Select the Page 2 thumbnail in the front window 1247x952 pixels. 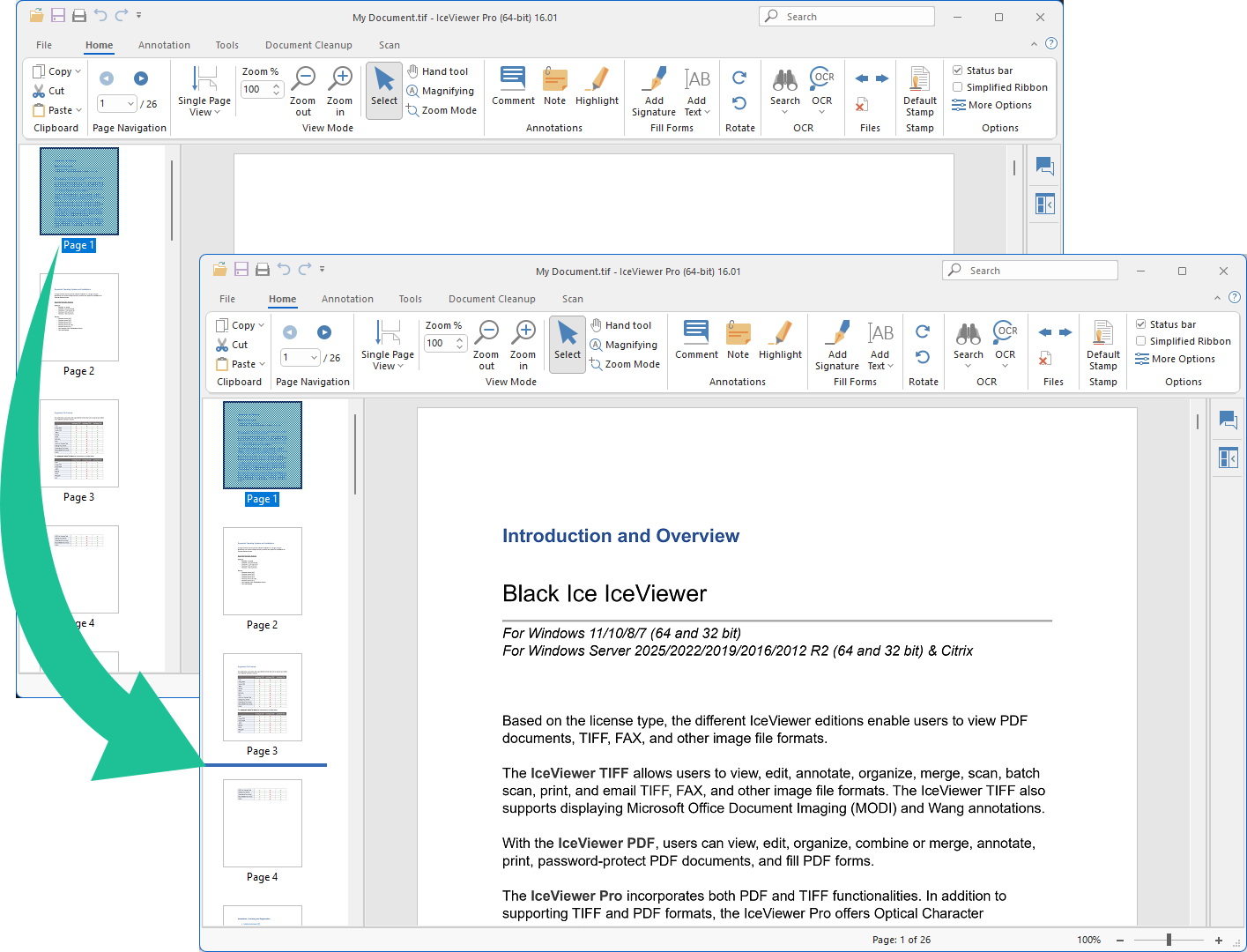pyautogui.click(x=263, y=571)
